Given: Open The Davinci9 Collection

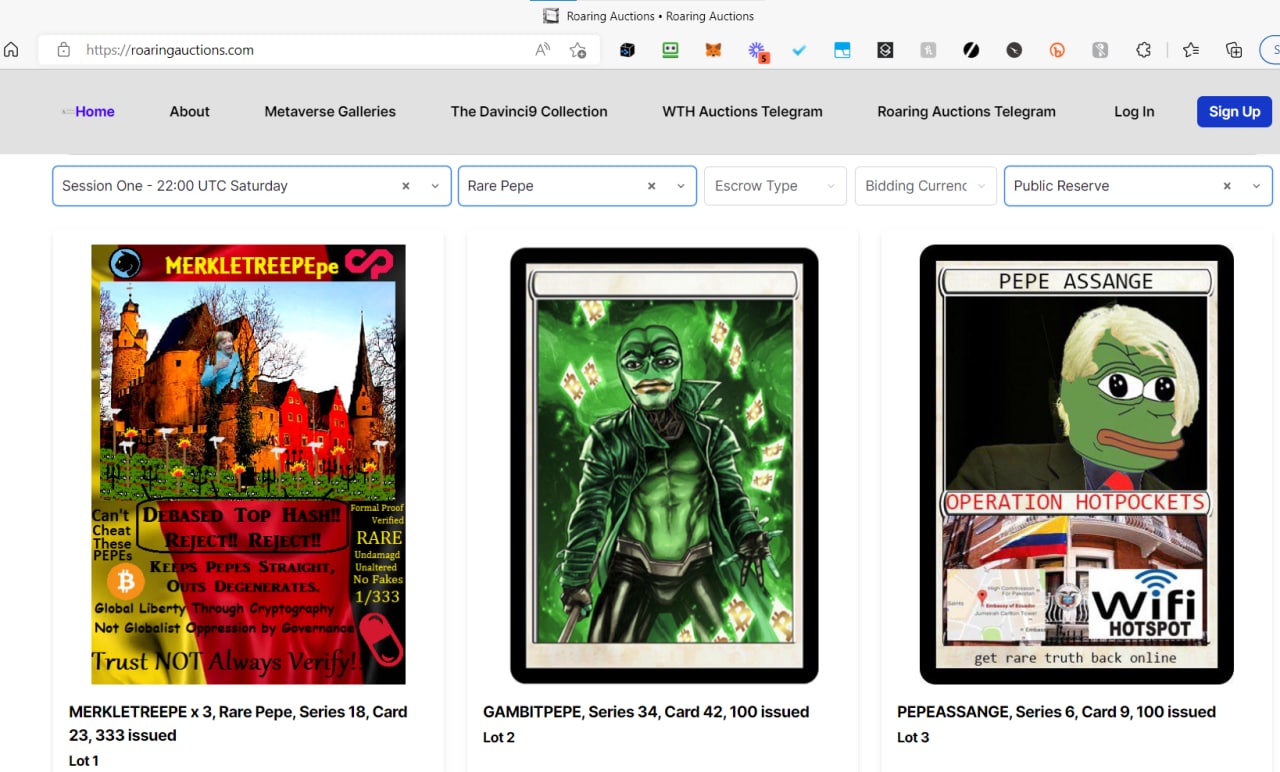Looking at the screenshot, I should (529, 112).
